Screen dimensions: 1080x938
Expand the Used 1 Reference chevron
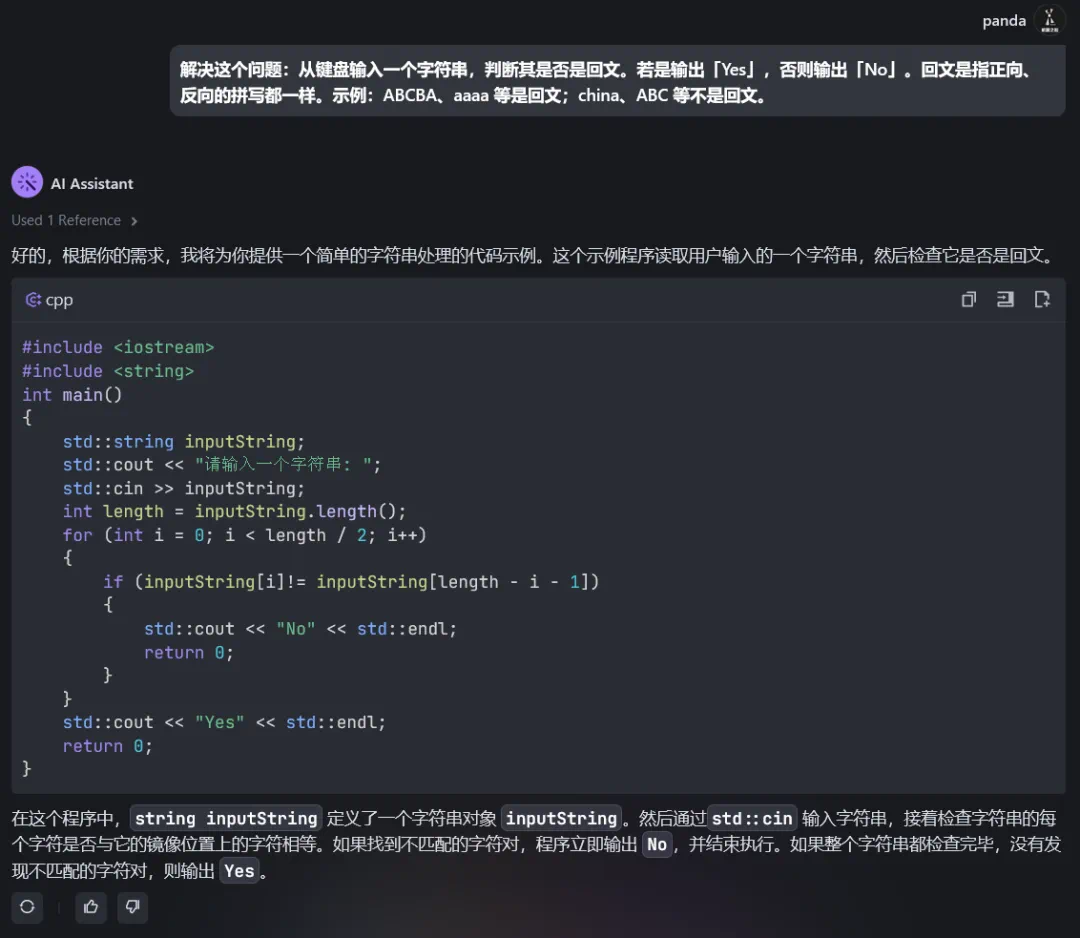point(134,221)
